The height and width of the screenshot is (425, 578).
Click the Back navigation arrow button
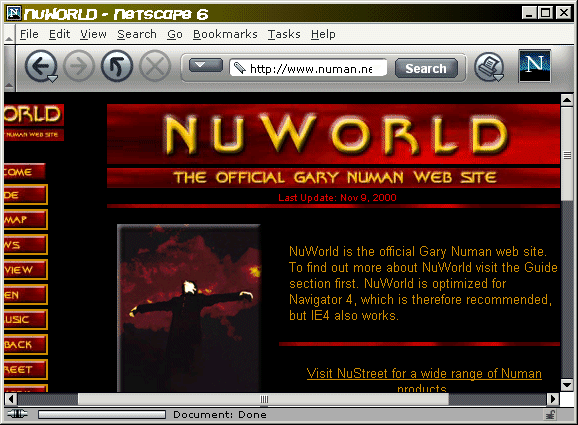[x=40, y=66]
